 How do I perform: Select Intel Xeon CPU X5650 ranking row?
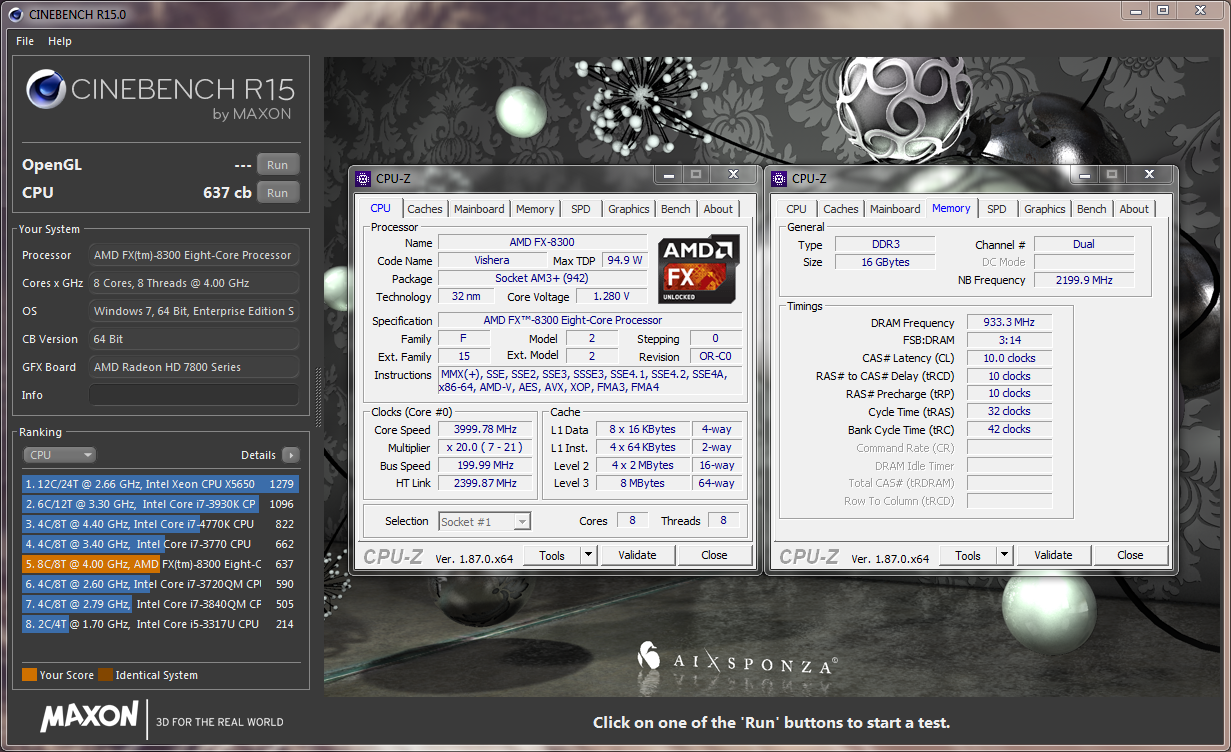pyautogui.click(x=160, y=484)
